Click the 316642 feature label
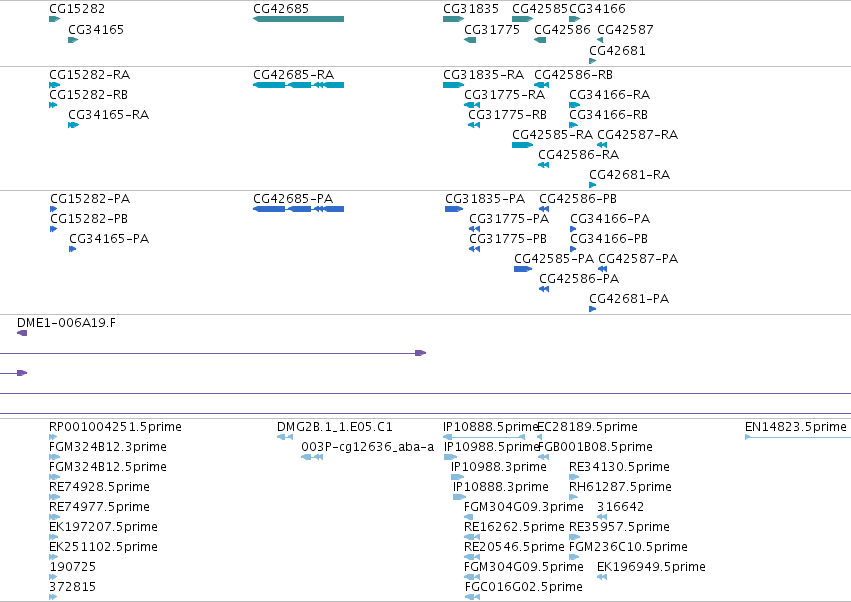This screenshot has width=851, height=602. (x=620, y=507)
